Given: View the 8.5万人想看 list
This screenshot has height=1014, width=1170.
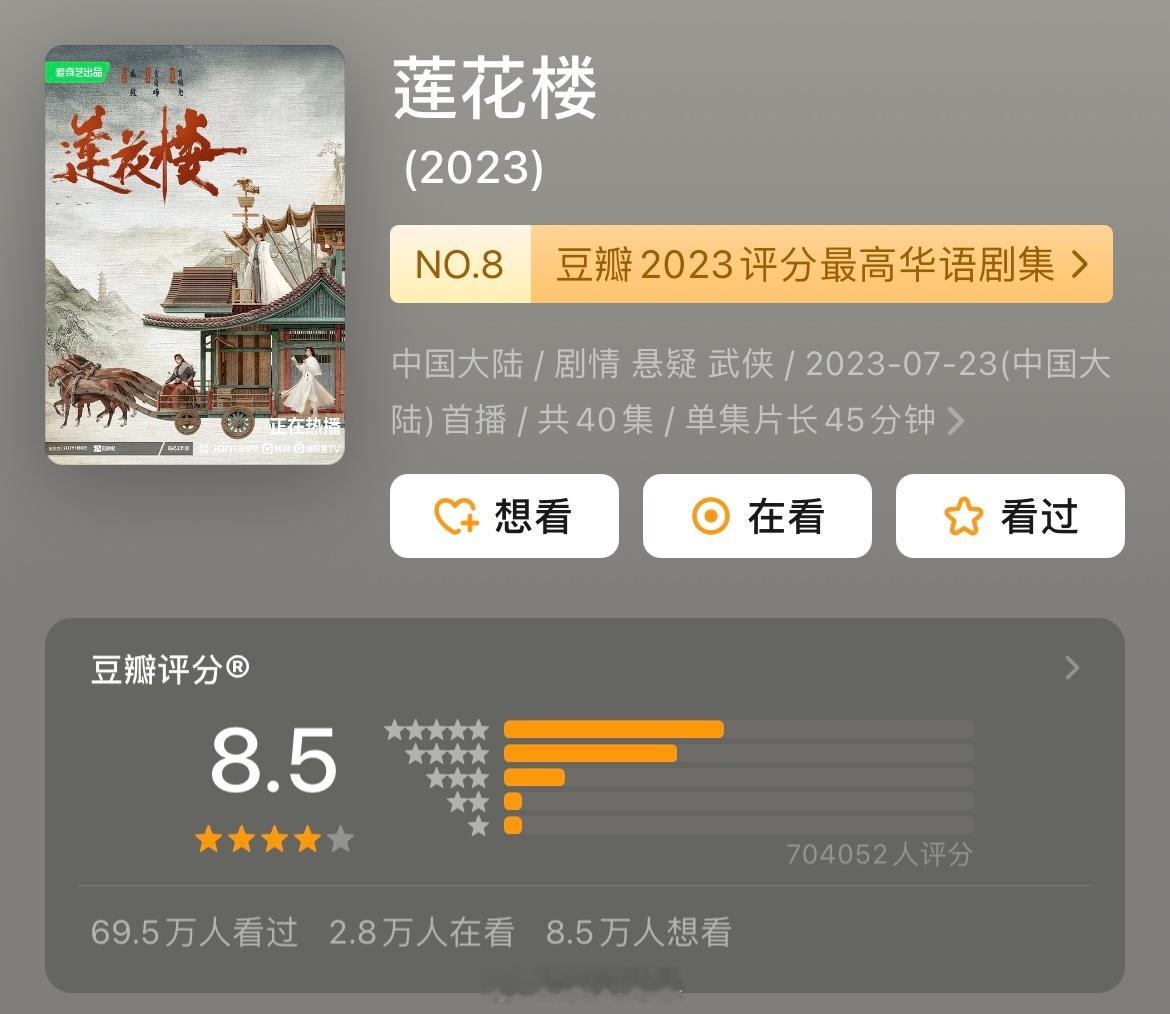Looking at the screenshot, I should (638, 932).
